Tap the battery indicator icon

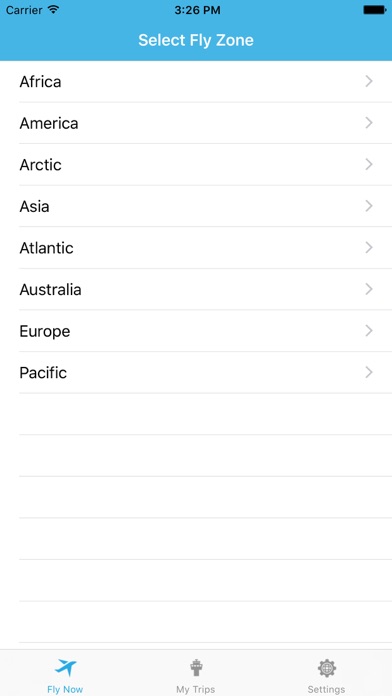tap(375, 10)
